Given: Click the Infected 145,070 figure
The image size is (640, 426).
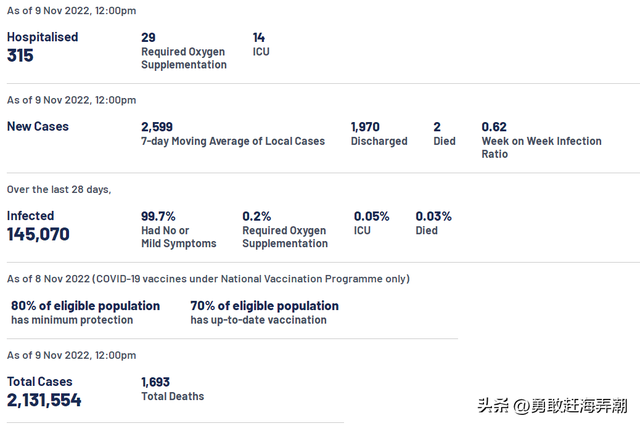Looking at the screenshot, I should point(38,234).
